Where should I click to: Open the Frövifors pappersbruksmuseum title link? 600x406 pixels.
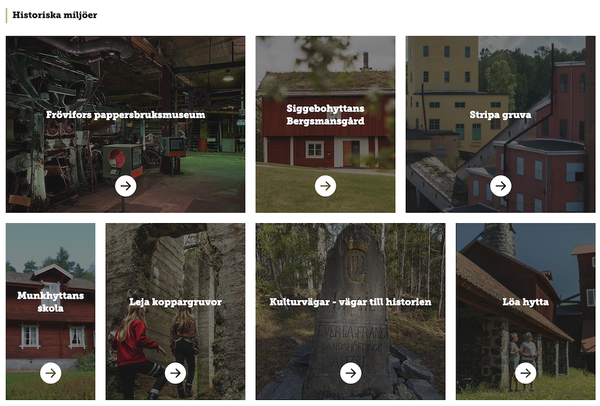[x=126, y=115]
